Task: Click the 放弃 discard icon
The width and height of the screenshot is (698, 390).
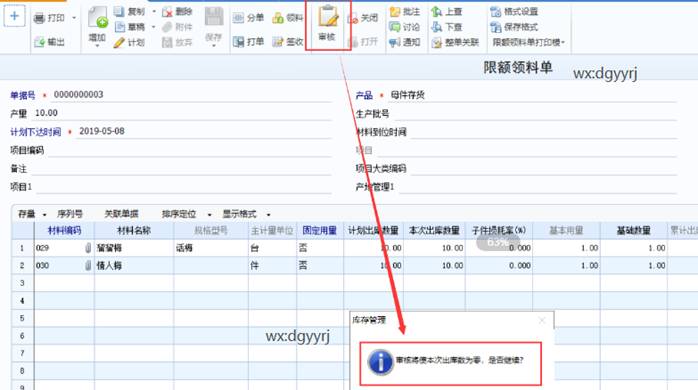Action: [x=167, y=42]
